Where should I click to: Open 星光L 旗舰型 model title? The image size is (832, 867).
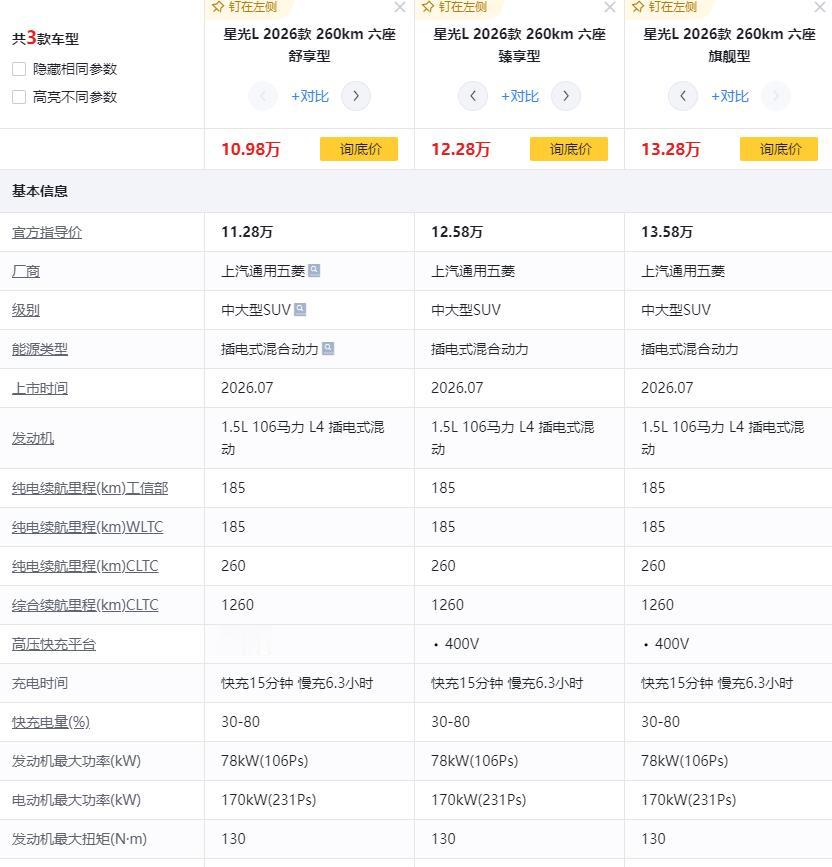click(x=730, y=45)
